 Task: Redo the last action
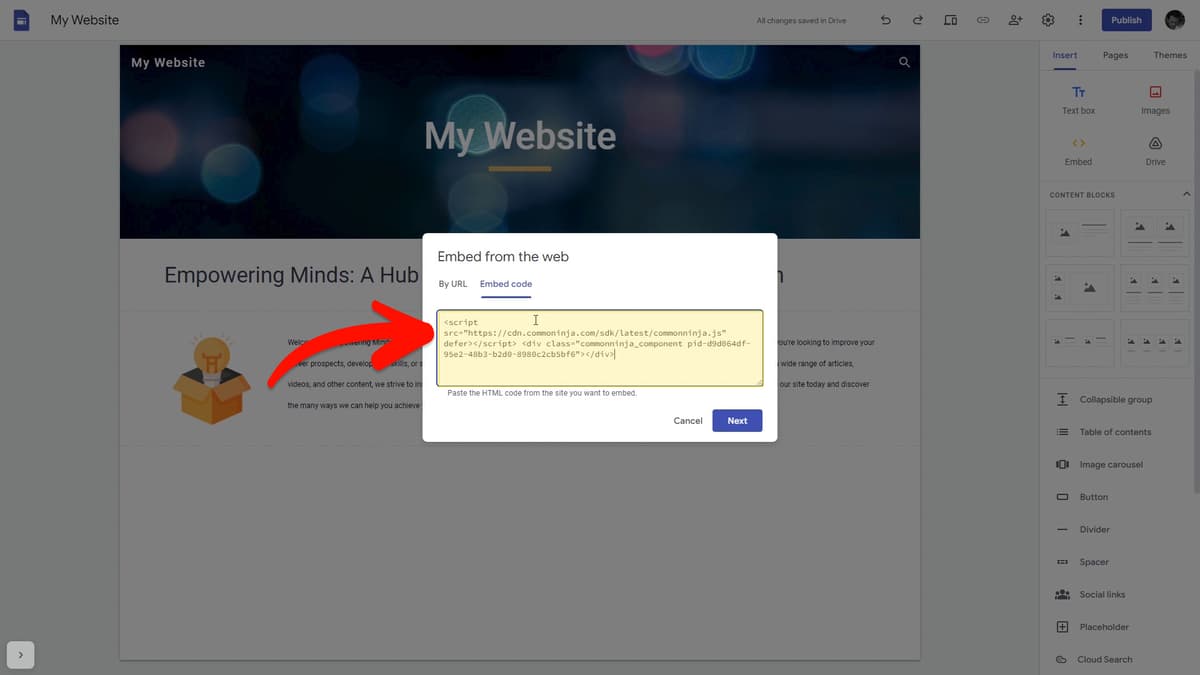coord(917,20)
